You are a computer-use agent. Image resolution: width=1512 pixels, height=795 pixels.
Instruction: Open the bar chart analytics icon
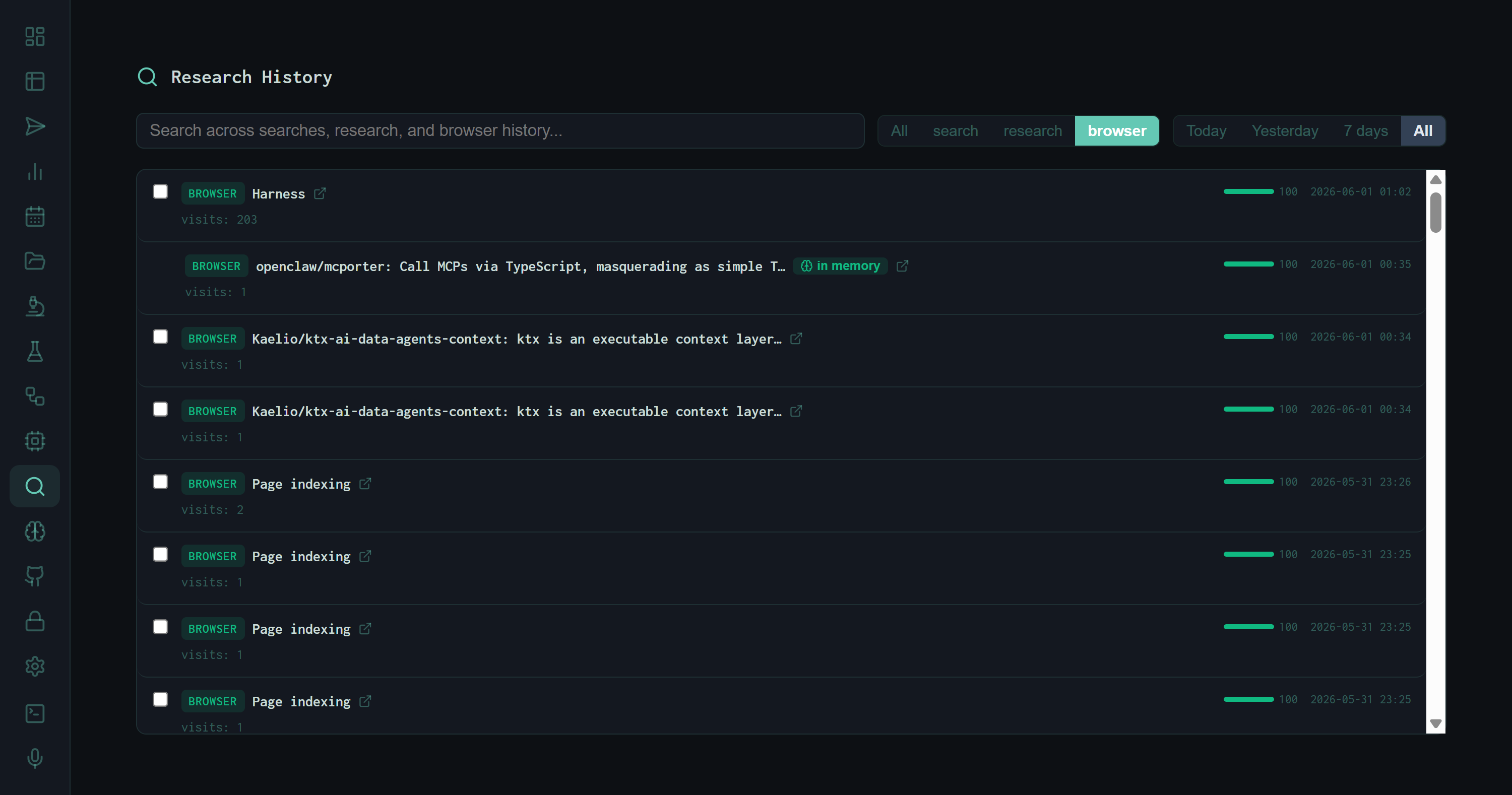pos(35,171)
